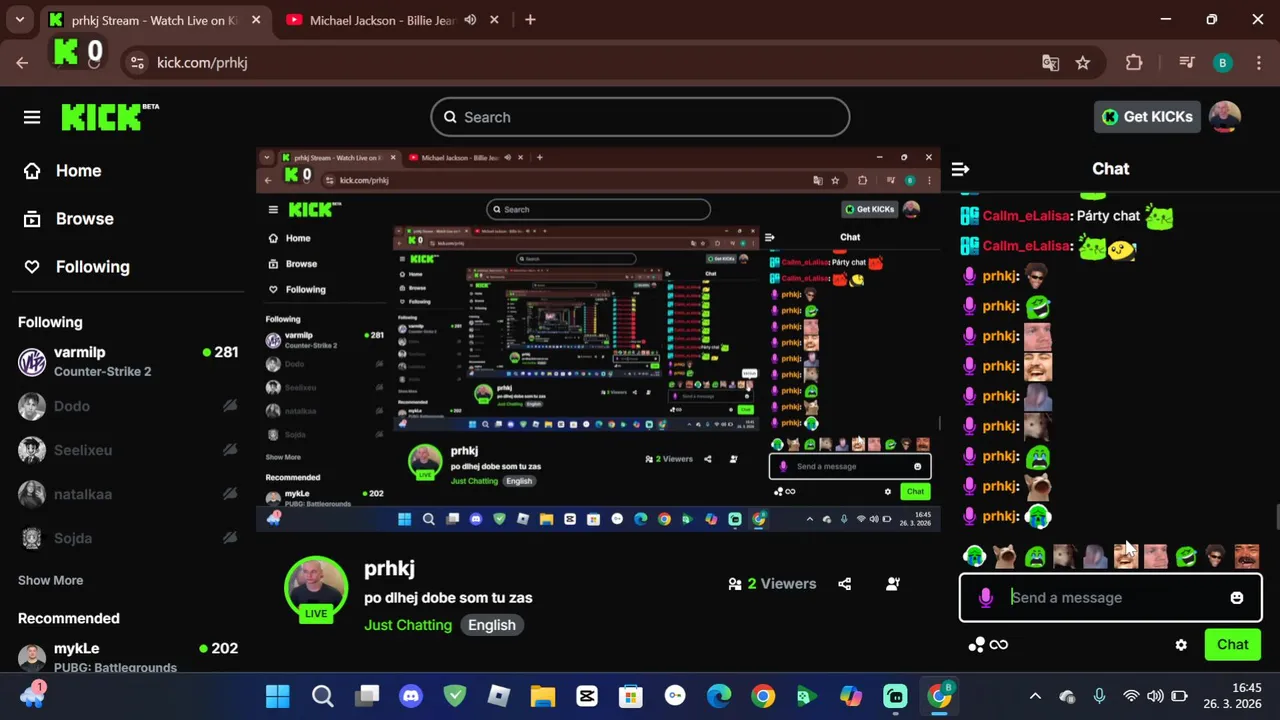Click the purple microphone badge in chat input
The height and width of the screenshot is (720, 1280).
[x=985, y=598]
